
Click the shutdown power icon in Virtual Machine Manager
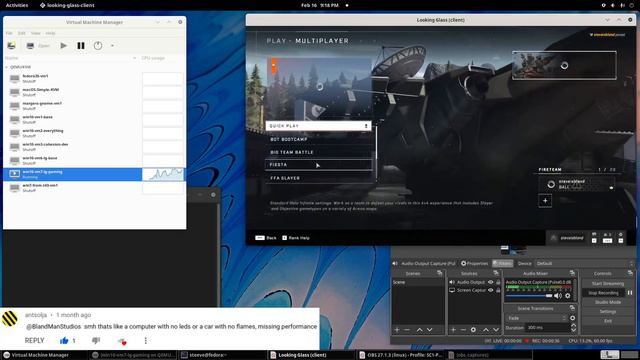pyautogui.click(x=98, y=46)
